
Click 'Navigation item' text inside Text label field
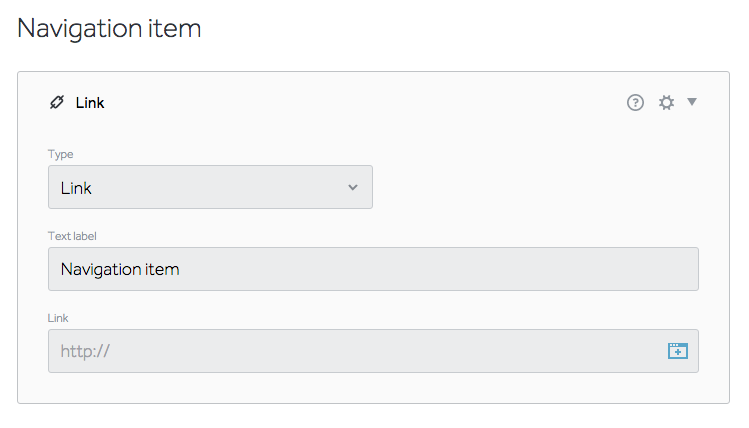120,269
